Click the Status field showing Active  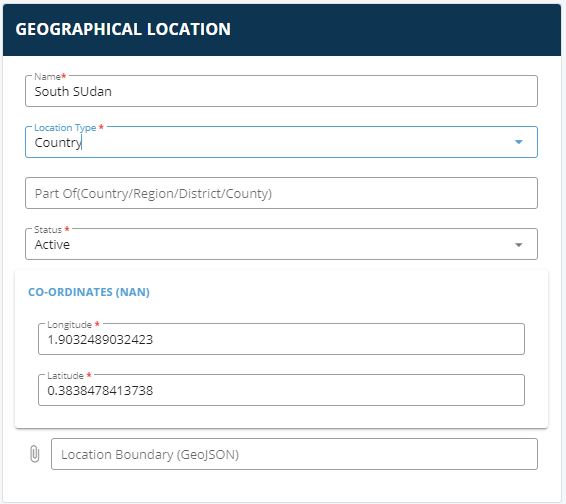tap(281, 244)
